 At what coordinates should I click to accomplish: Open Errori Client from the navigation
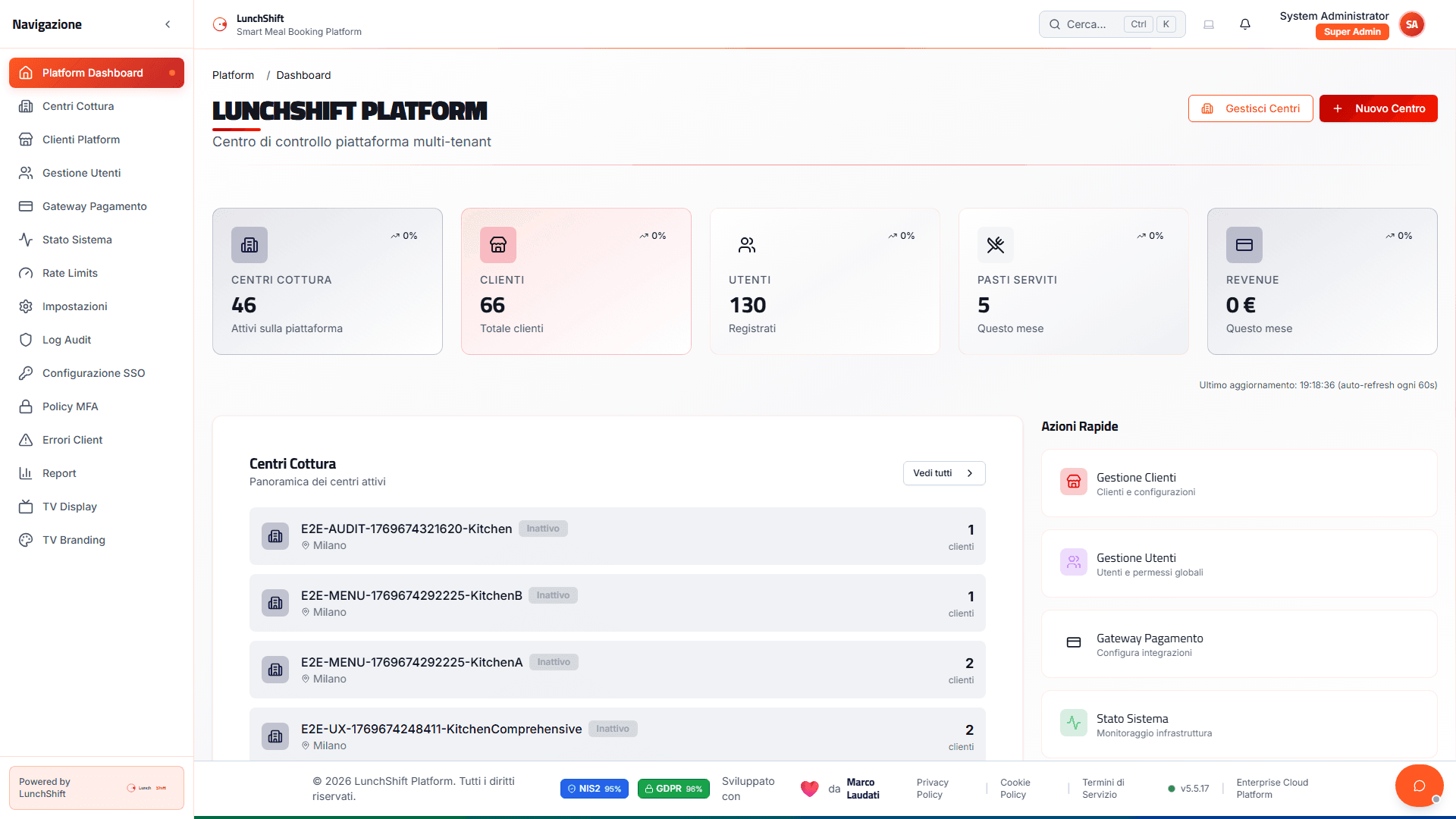72,439
